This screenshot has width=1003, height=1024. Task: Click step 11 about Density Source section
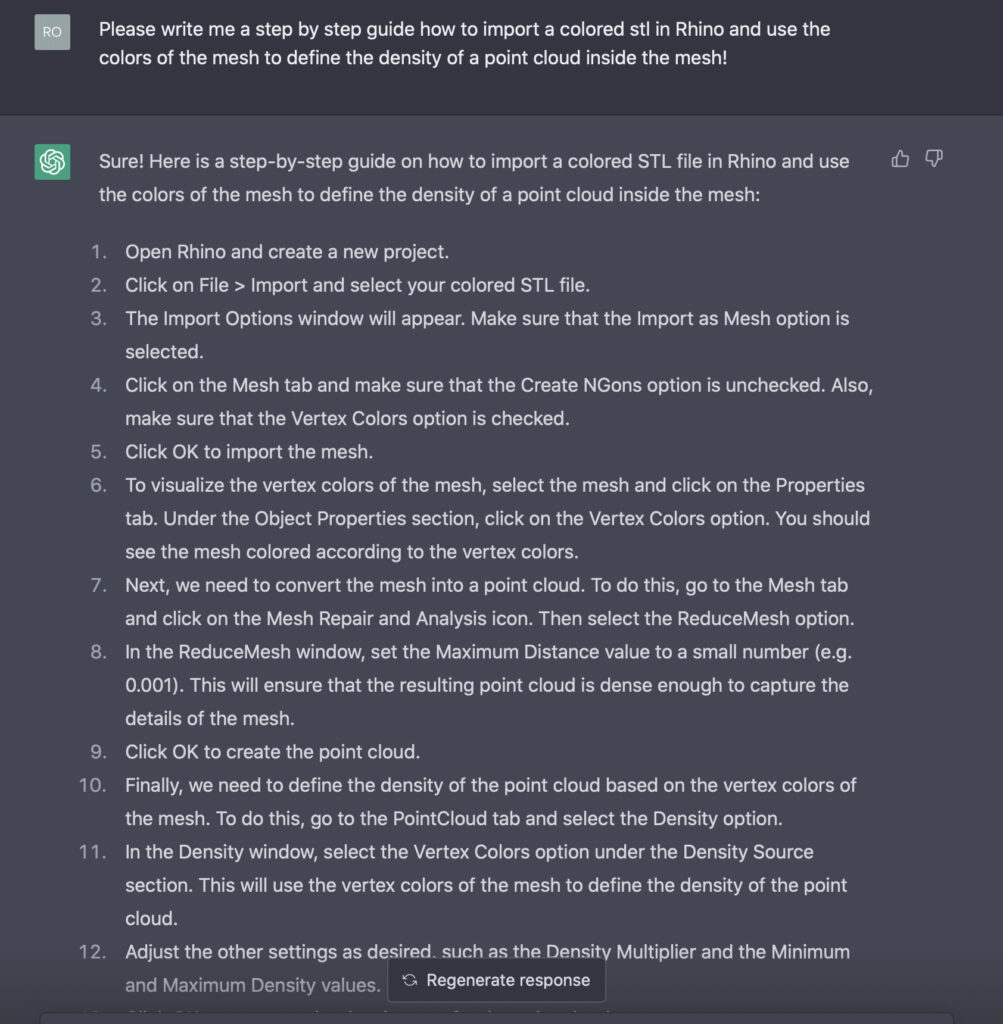point(486,885)
